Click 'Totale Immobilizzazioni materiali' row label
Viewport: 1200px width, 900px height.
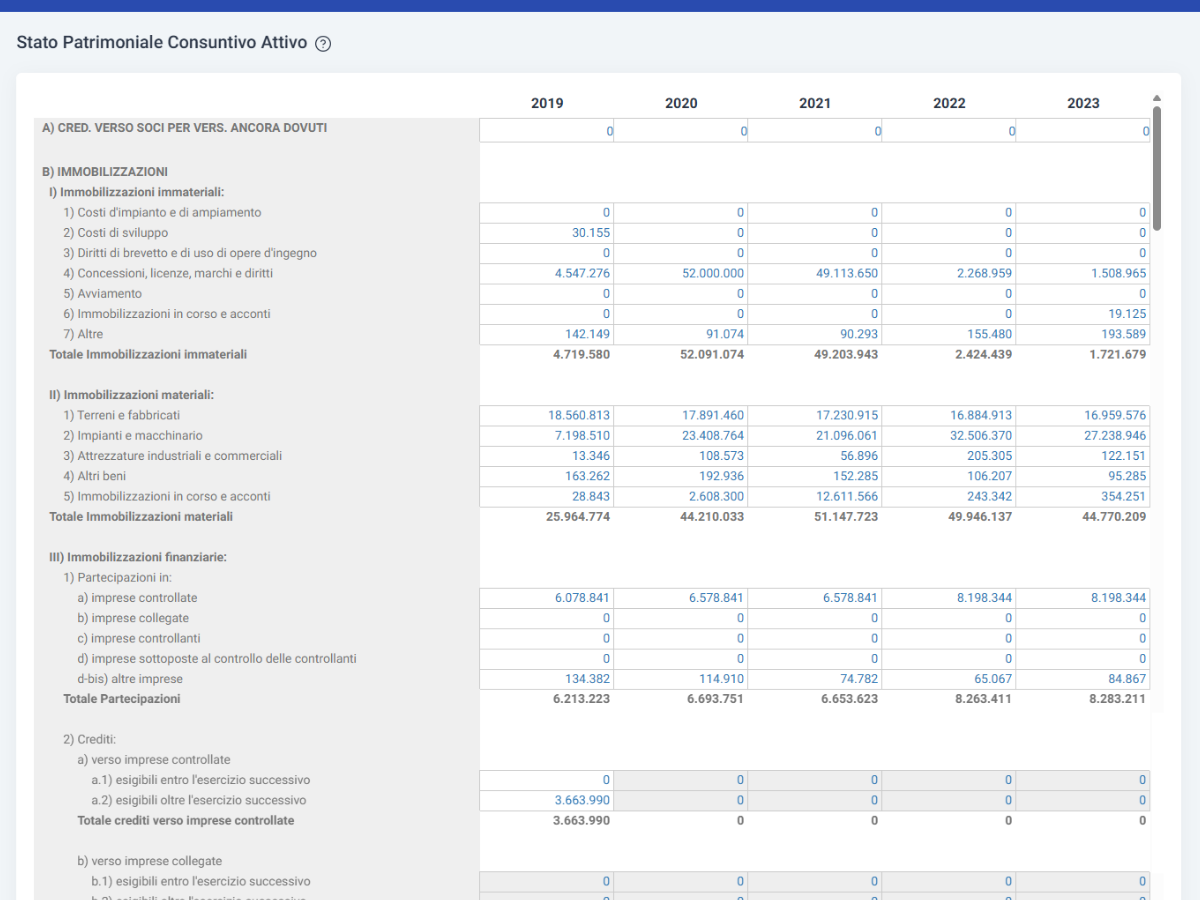click(x=141, y=517)
